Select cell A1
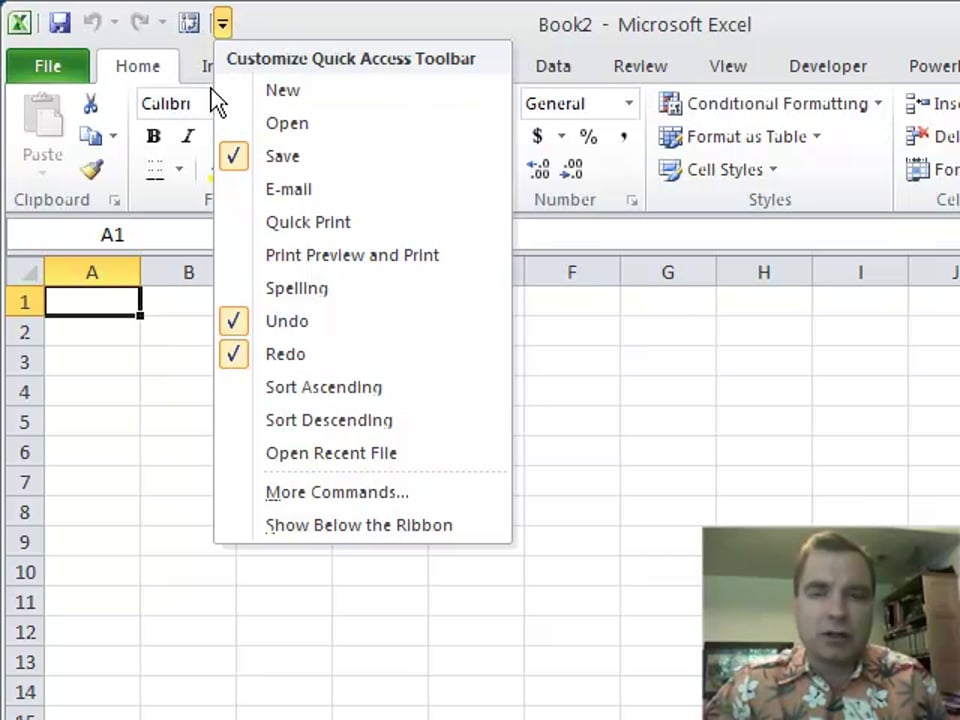 click(92, 301)
